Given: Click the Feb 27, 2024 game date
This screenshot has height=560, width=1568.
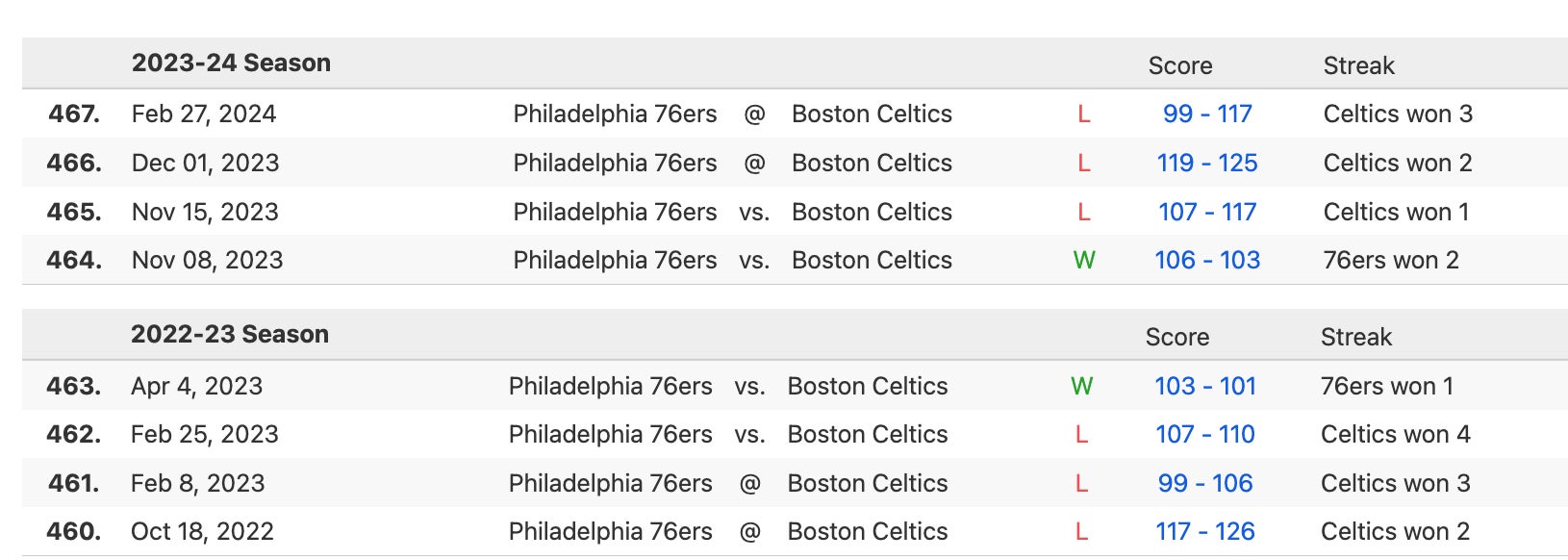Looking at the screenshot, I should (204, 115).
